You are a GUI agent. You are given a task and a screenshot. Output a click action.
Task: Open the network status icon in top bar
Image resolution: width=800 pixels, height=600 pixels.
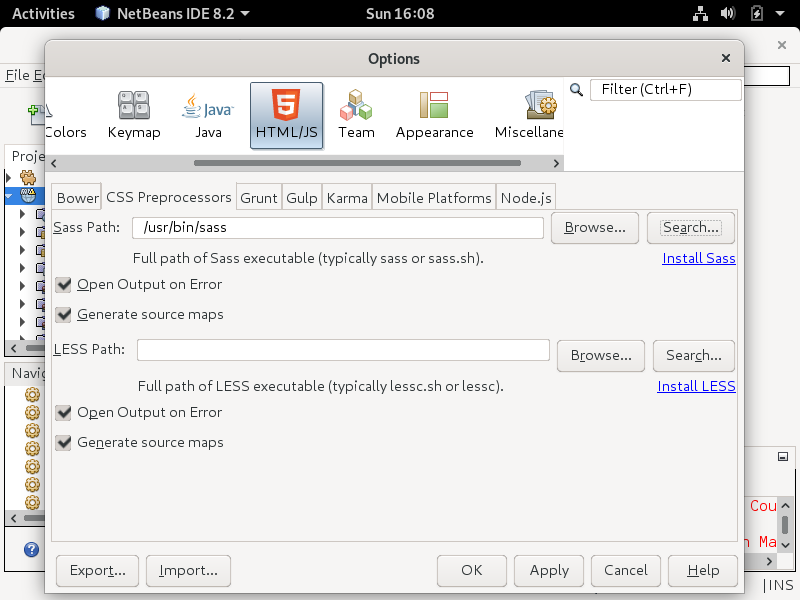pyautogui.click(x=700, y=14)
